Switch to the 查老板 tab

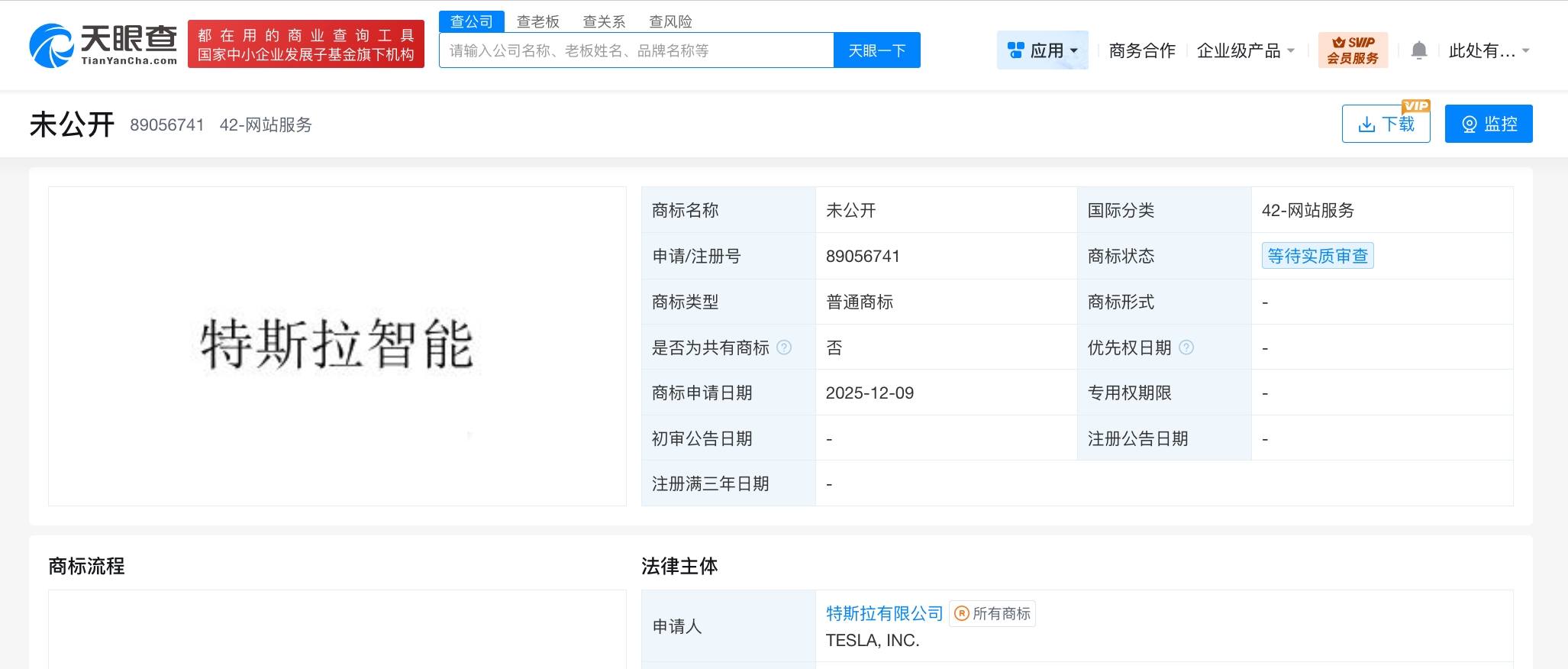538,21
